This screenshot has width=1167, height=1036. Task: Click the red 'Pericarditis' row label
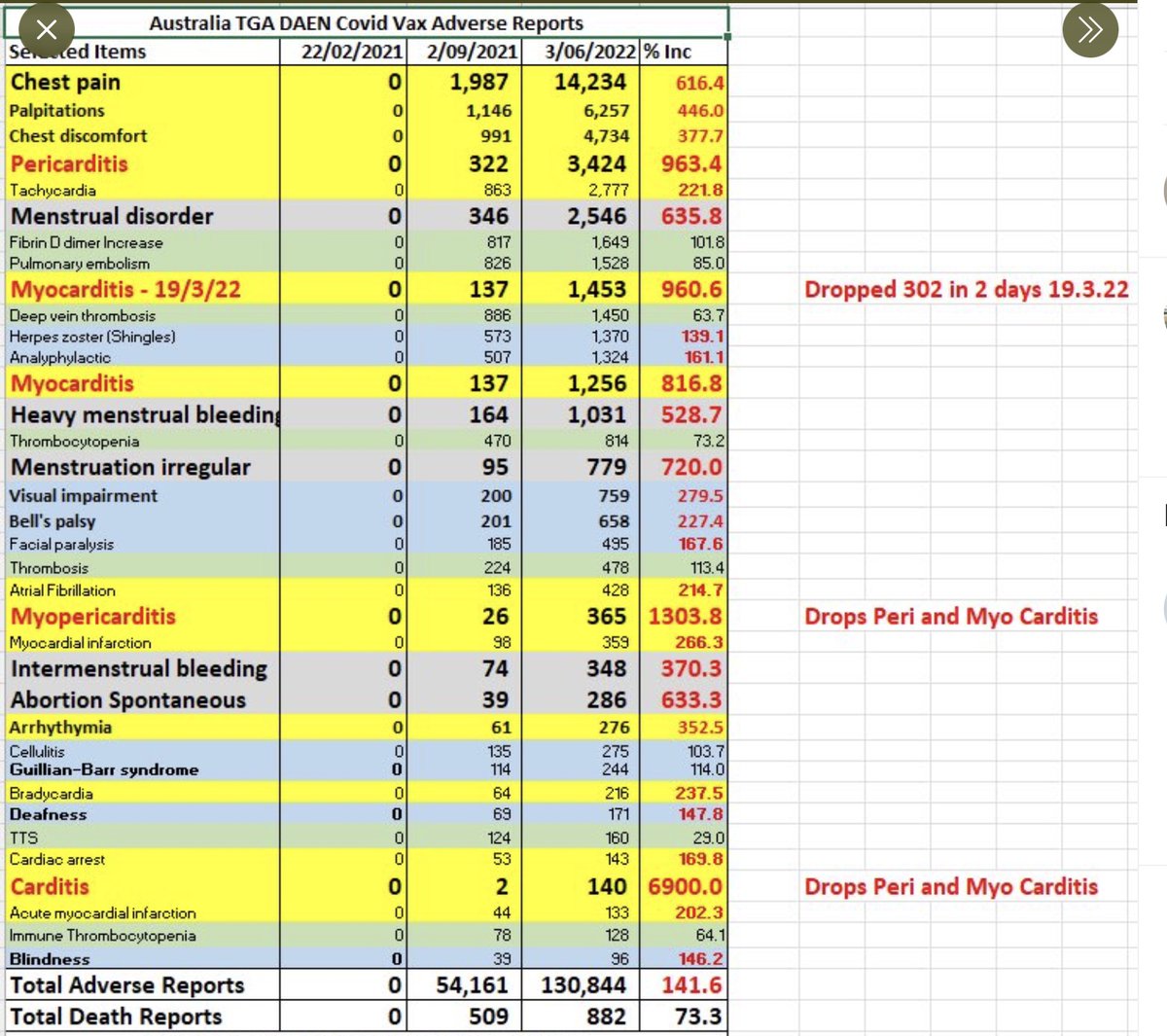tap(69, 163)
